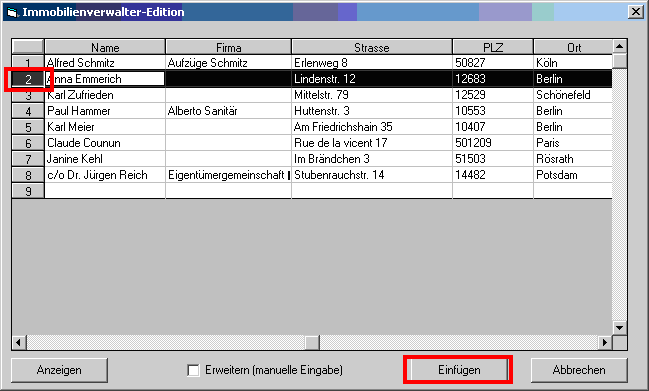The height and width of the screenshot is (391, 649).
Task: Select row header number 9
Action: tap(28, 191)
